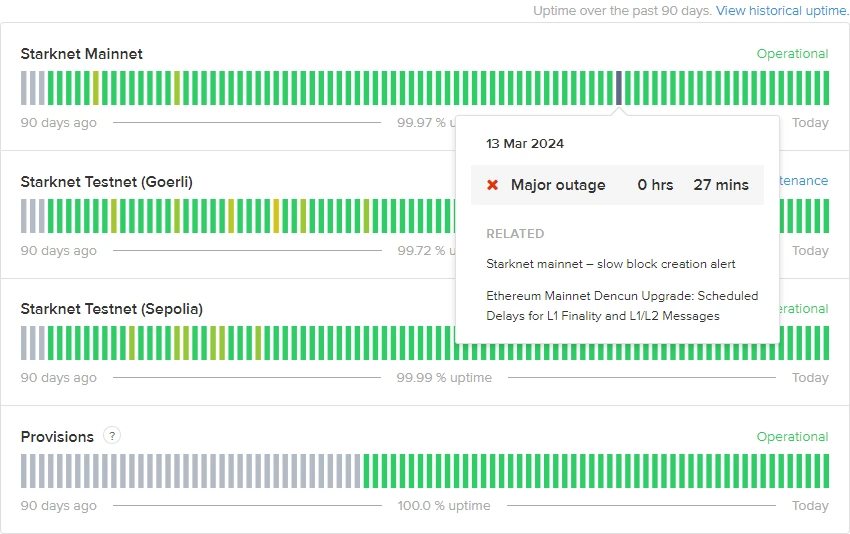The image size is (850, 534).
Task: Click the first green bar in the Provisions chart
Action: (366, 471)
